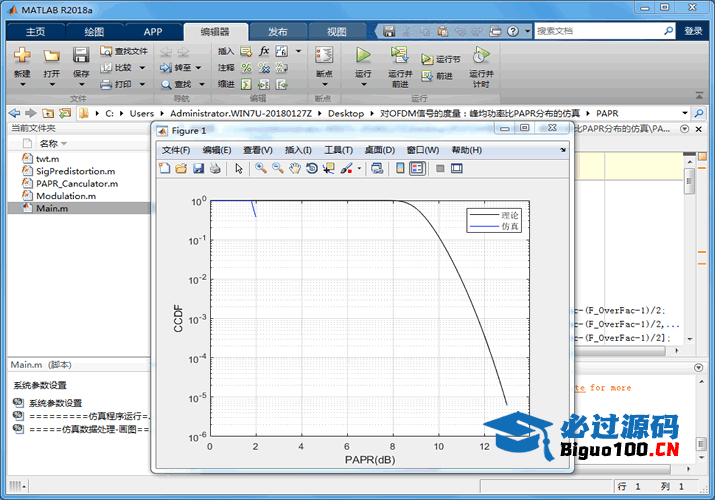This screenshot has width=715, height=500.
Task: Click the 登录 sign-in button
Action: tap(693, 31)
